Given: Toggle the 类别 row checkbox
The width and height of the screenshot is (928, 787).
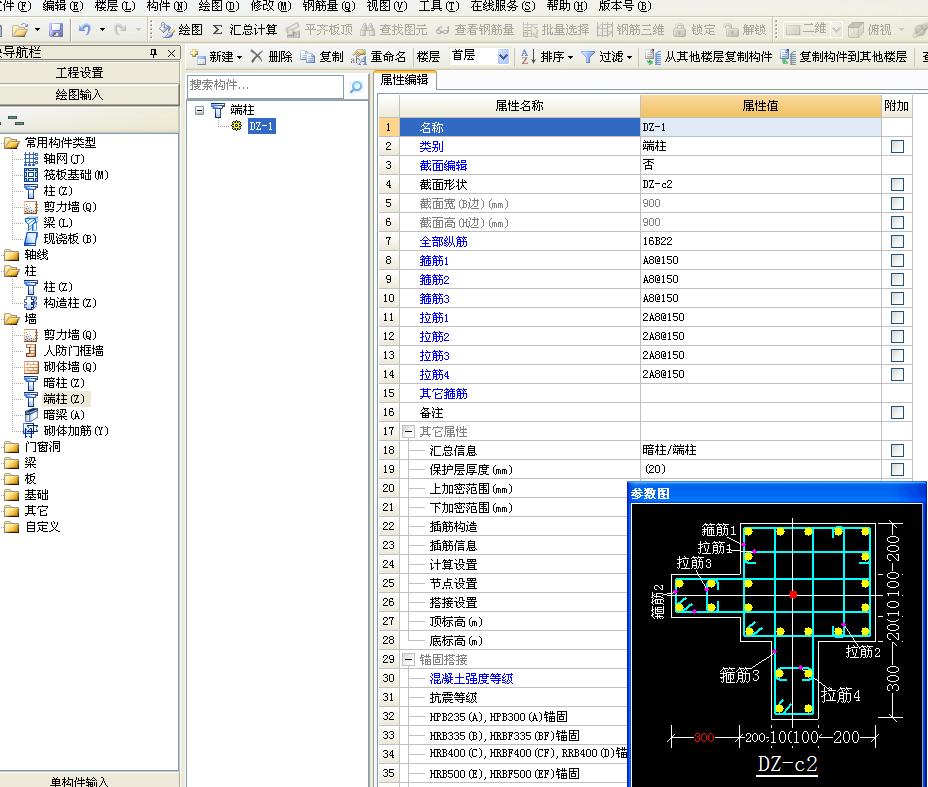Looking at the screenshot, I should (897, 146).
